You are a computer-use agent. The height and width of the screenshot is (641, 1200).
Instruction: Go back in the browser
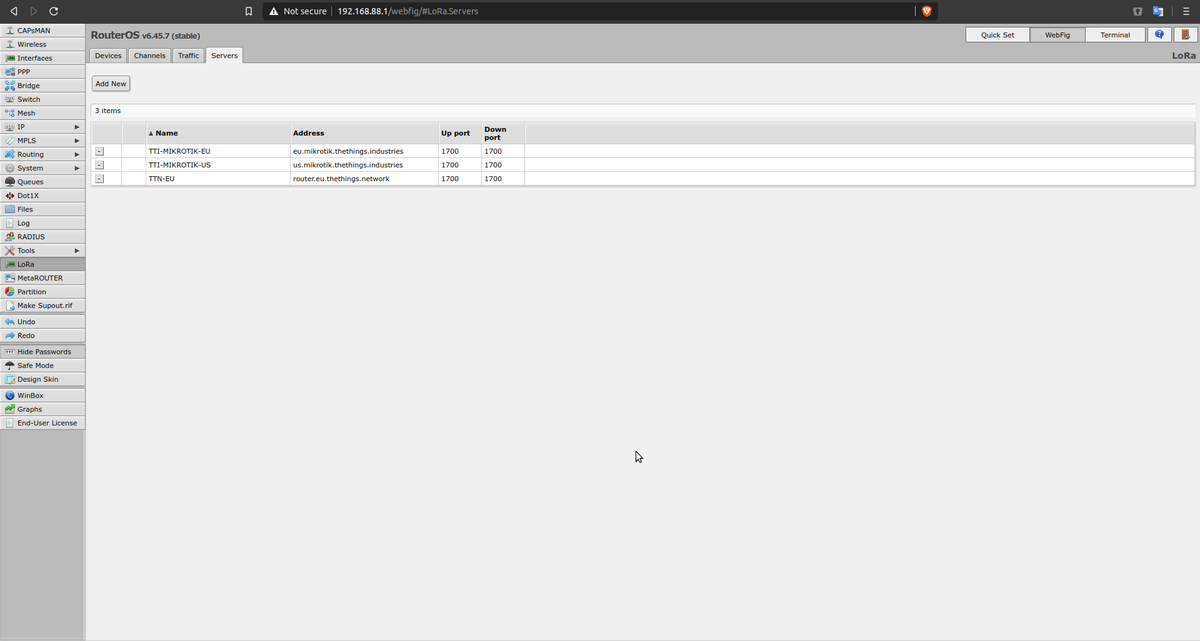[14, 11]
